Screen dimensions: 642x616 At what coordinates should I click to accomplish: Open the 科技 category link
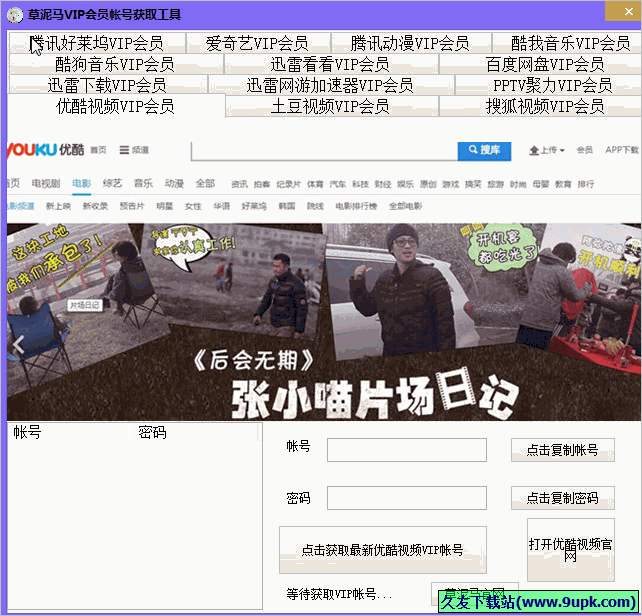(360, 184)
